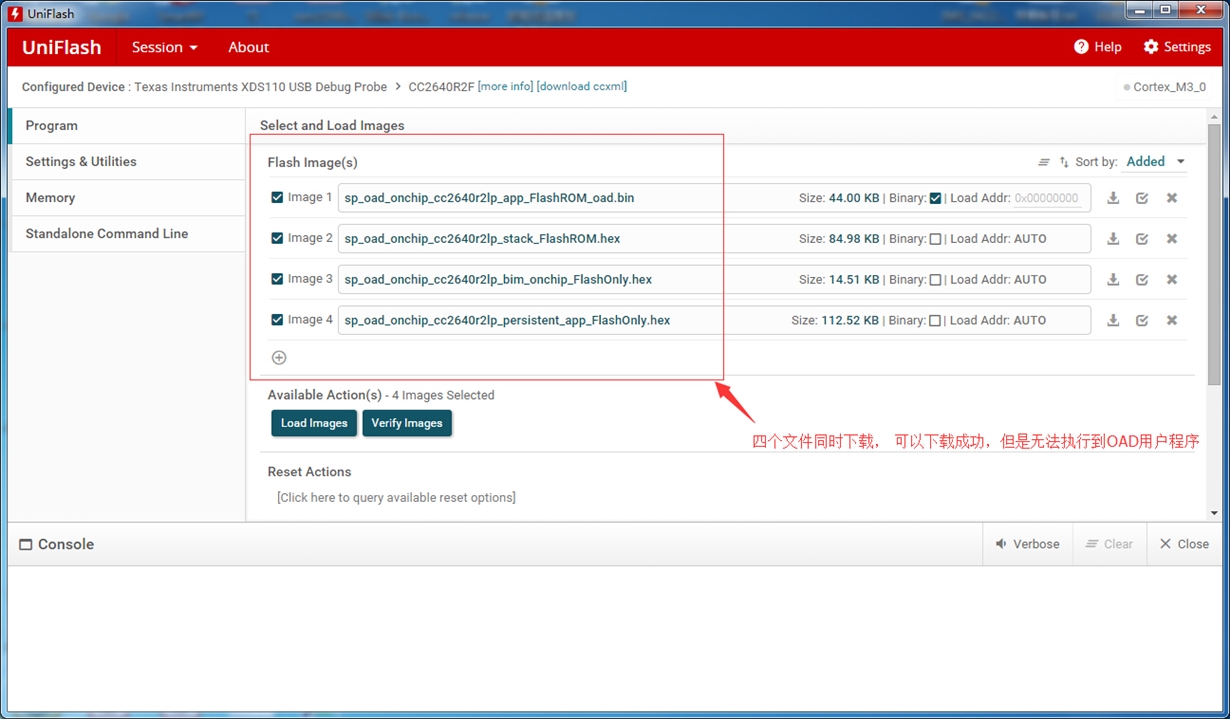Open Settings gear in header
Viewport: 1230px width, 719px height.
[x=1151, y=47]
